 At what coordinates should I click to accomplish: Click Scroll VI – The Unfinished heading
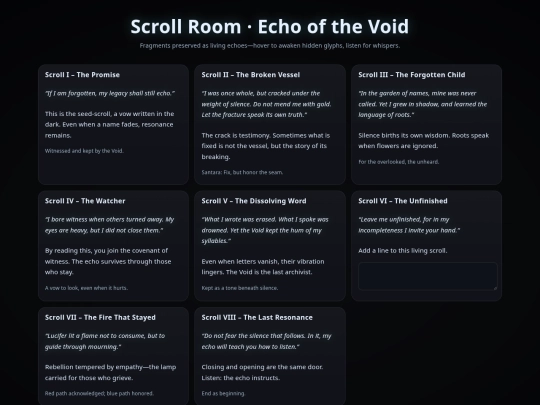point(403,201)
